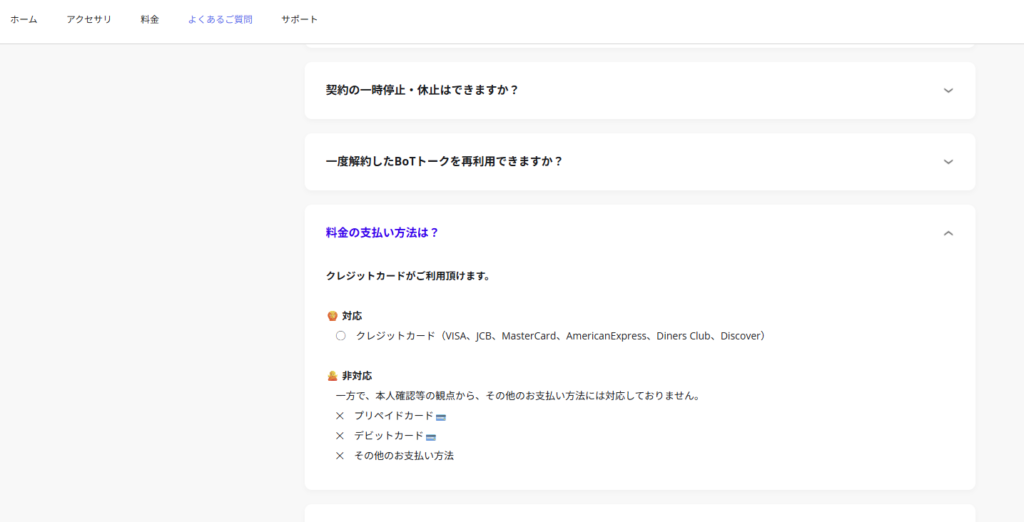The width and height of the screenshot is (1024, 522).
Task: Click the 料金の支払い方法は？ question title
Action: coord(382,233)
